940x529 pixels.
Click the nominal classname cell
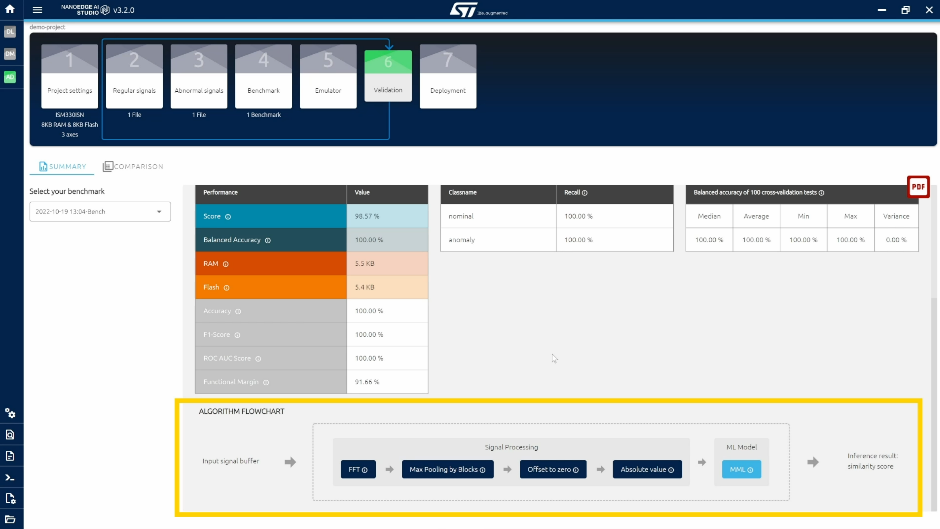click(x=498, y=216)
